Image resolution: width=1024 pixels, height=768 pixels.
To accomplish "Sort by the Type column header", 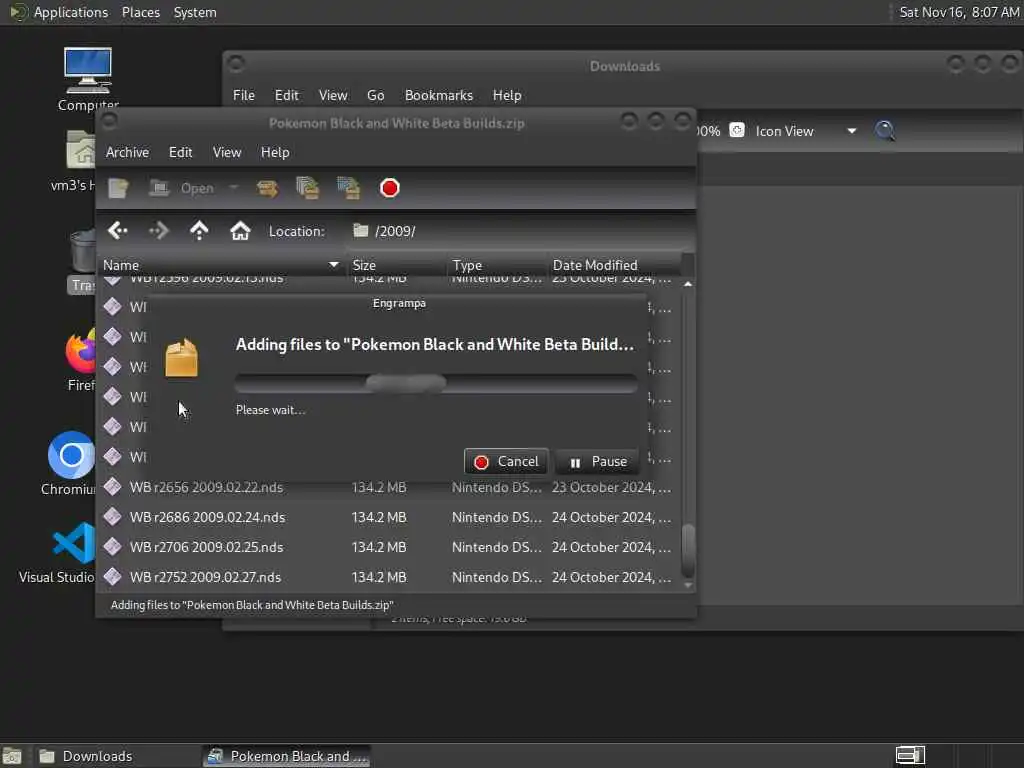I will pyautogui.click(x=496, y=265).
